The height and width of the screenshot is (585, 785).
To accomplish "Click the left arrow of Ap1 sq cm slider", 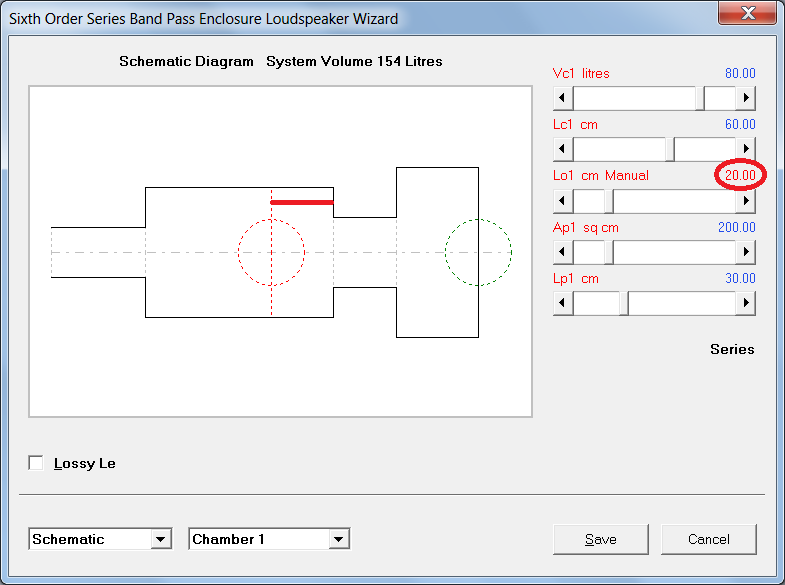I will 563,252.
